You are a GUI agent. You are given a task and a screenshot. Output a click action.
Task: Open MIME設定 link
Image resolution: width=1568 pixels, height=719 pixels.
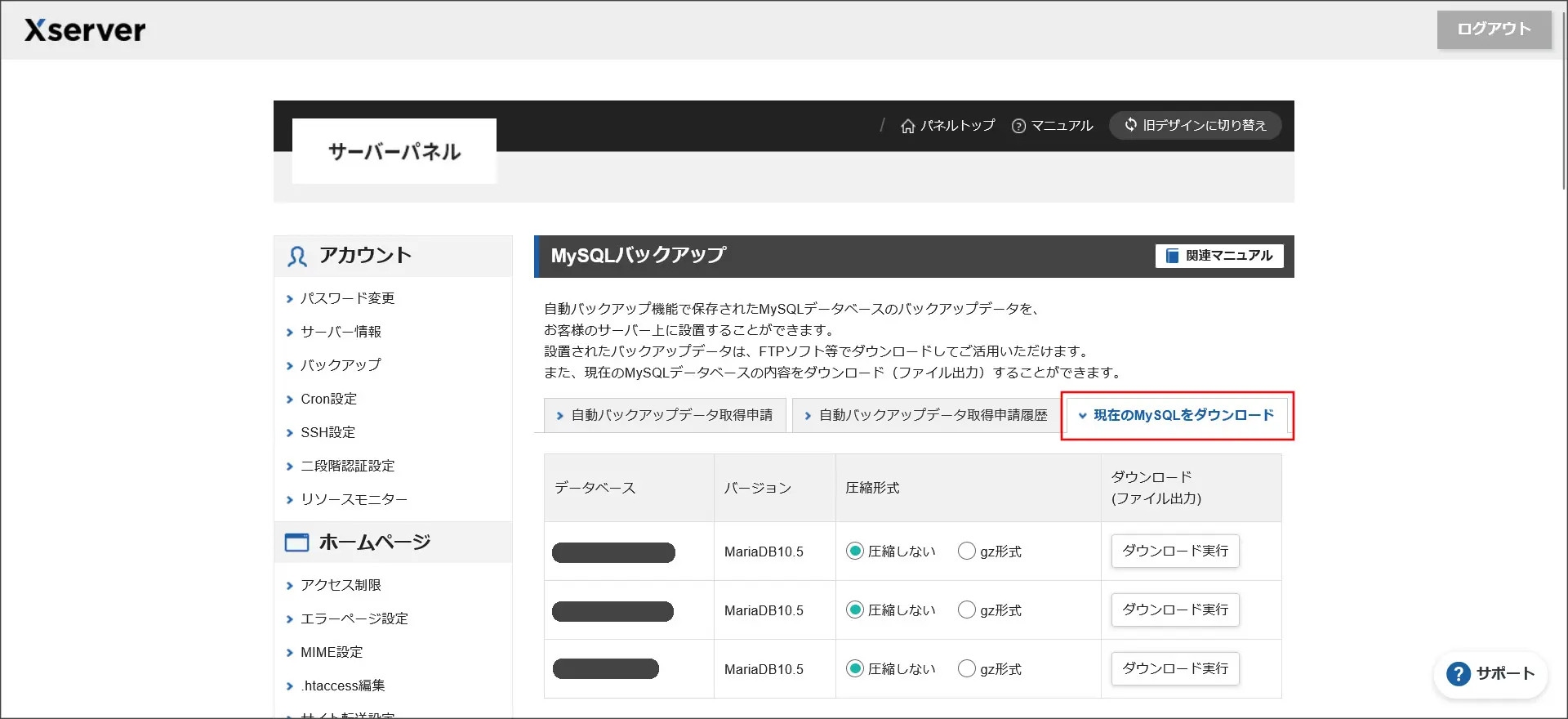[x=332, y=652]
